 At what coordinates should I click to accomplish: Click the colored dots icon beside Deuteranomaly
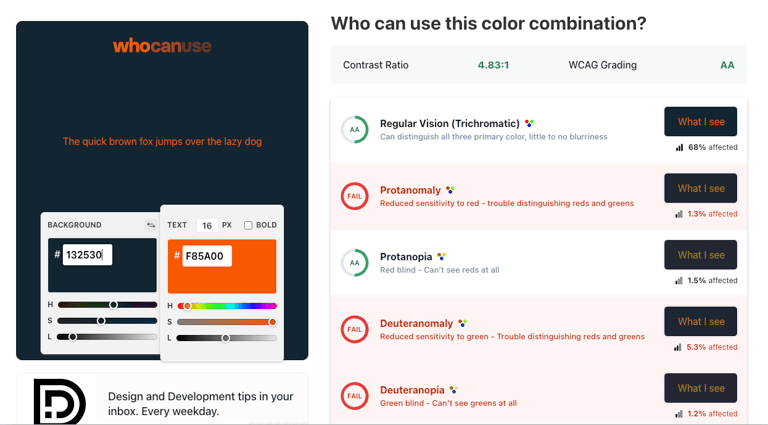[462, 324]
